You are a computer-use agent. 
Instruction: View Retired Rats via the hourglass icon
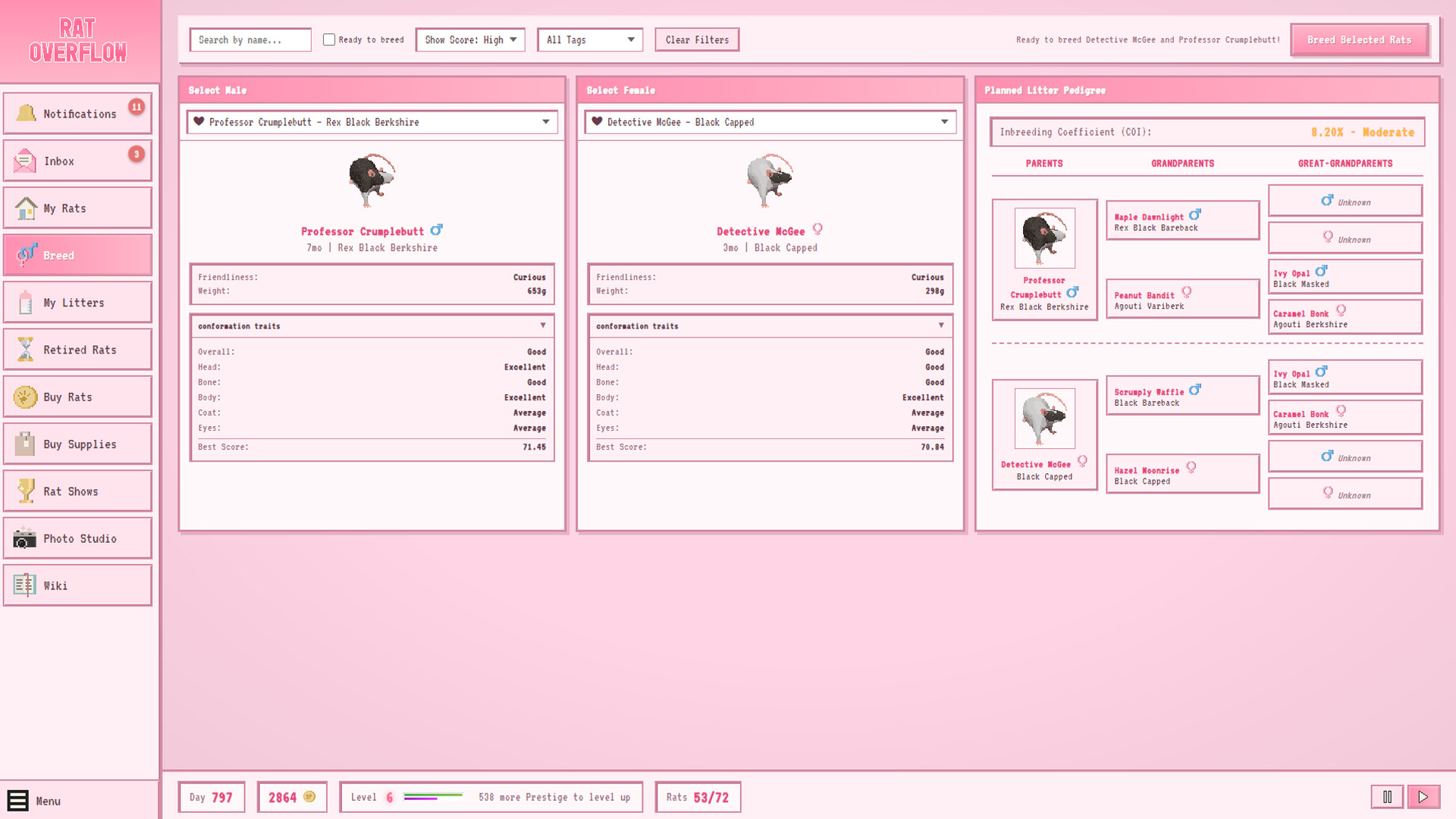click(x=27, y=349)
